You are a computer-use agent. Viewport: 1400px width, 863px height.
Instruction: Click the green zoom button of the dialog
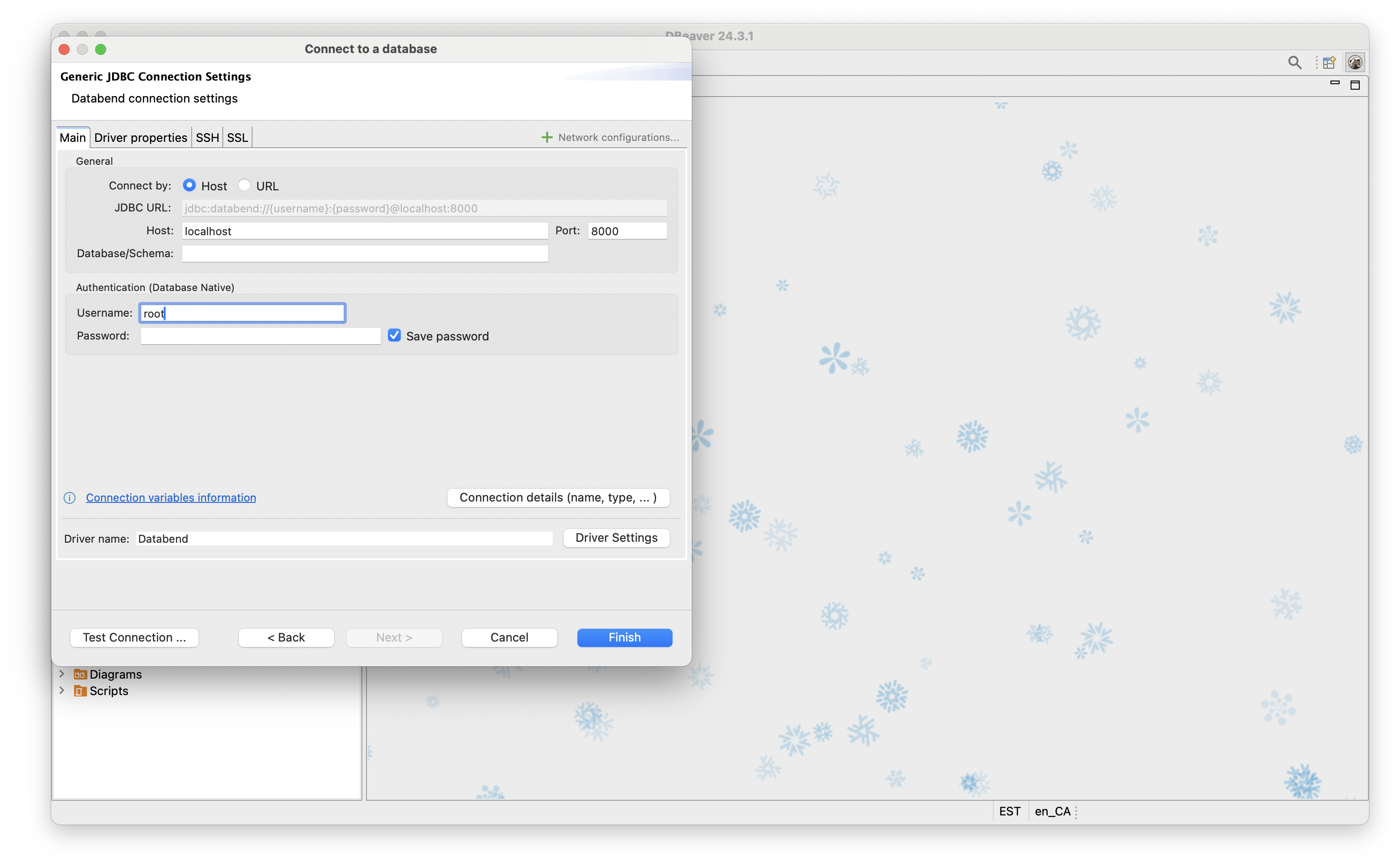point(100,49)
